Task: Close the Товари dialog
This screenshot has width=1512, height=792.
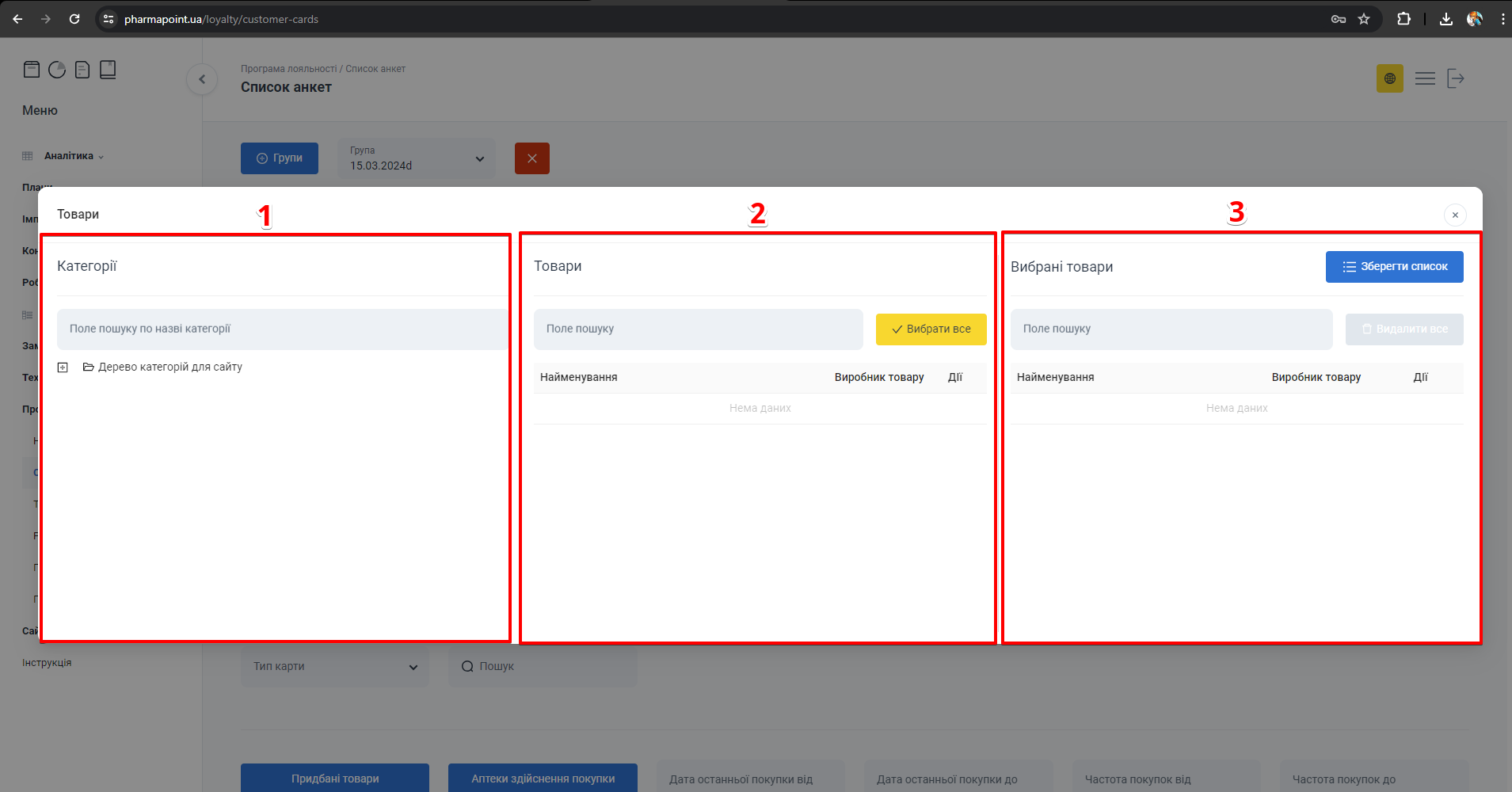Action: [x=1455, y=215]
